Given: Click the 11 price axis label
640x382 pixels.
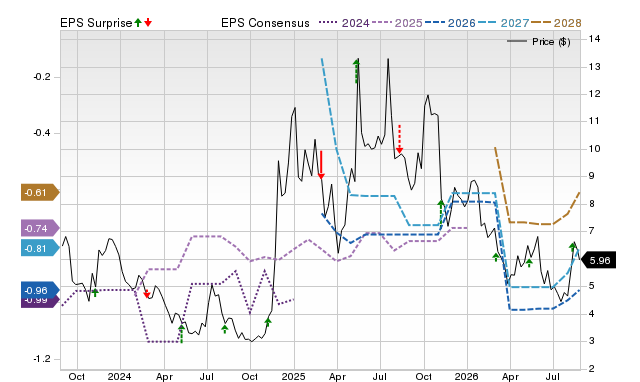Looking at the screenshot, I should click(x=594, y=121).
